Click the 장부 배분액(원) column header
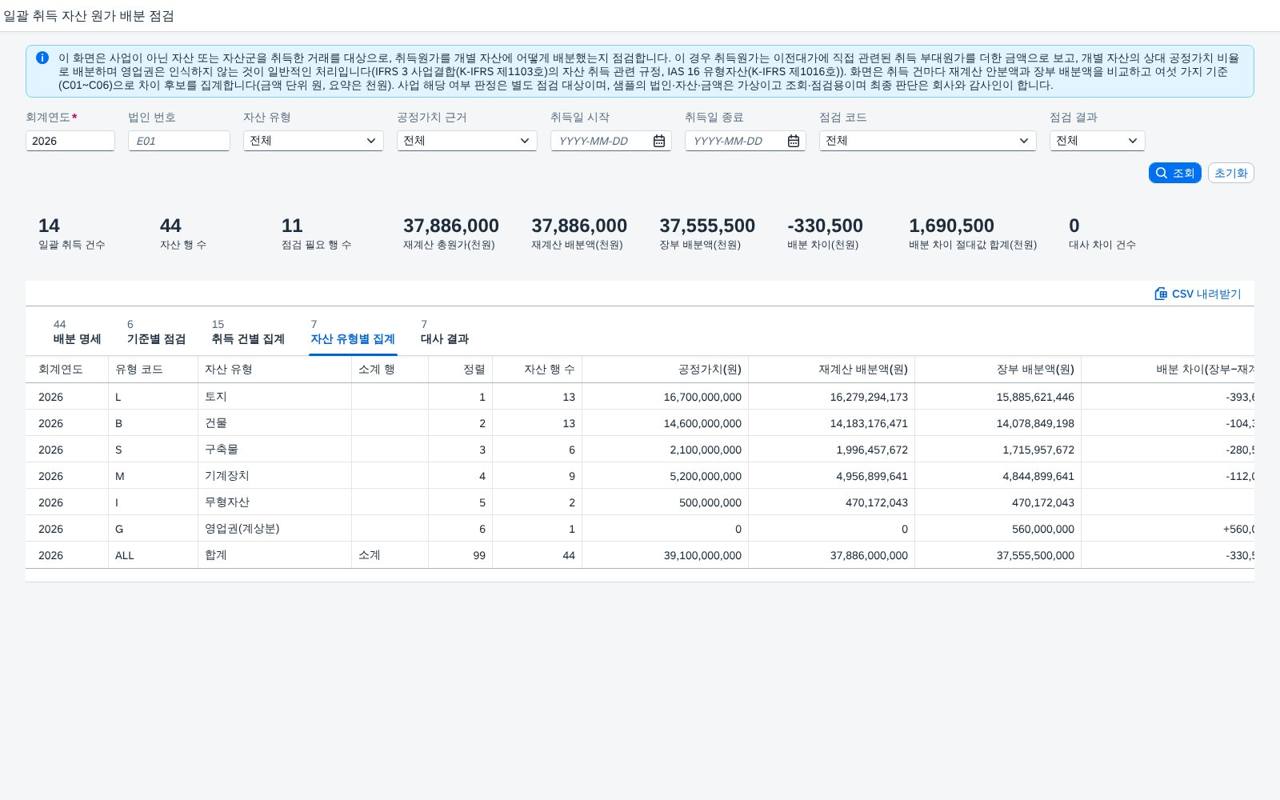The height and width of the screenshot is (800, 1280). pyautogui.click(x=998, y=369)
